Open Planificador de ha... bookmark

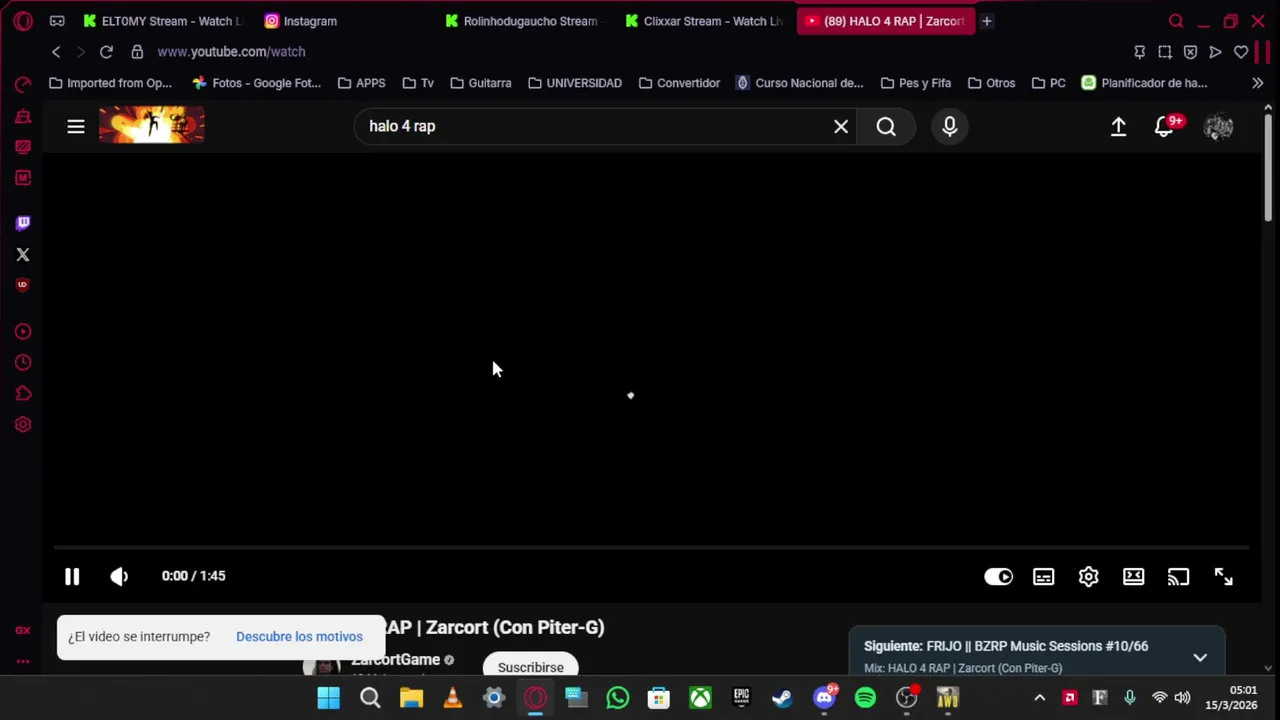tap(1144, 83)
